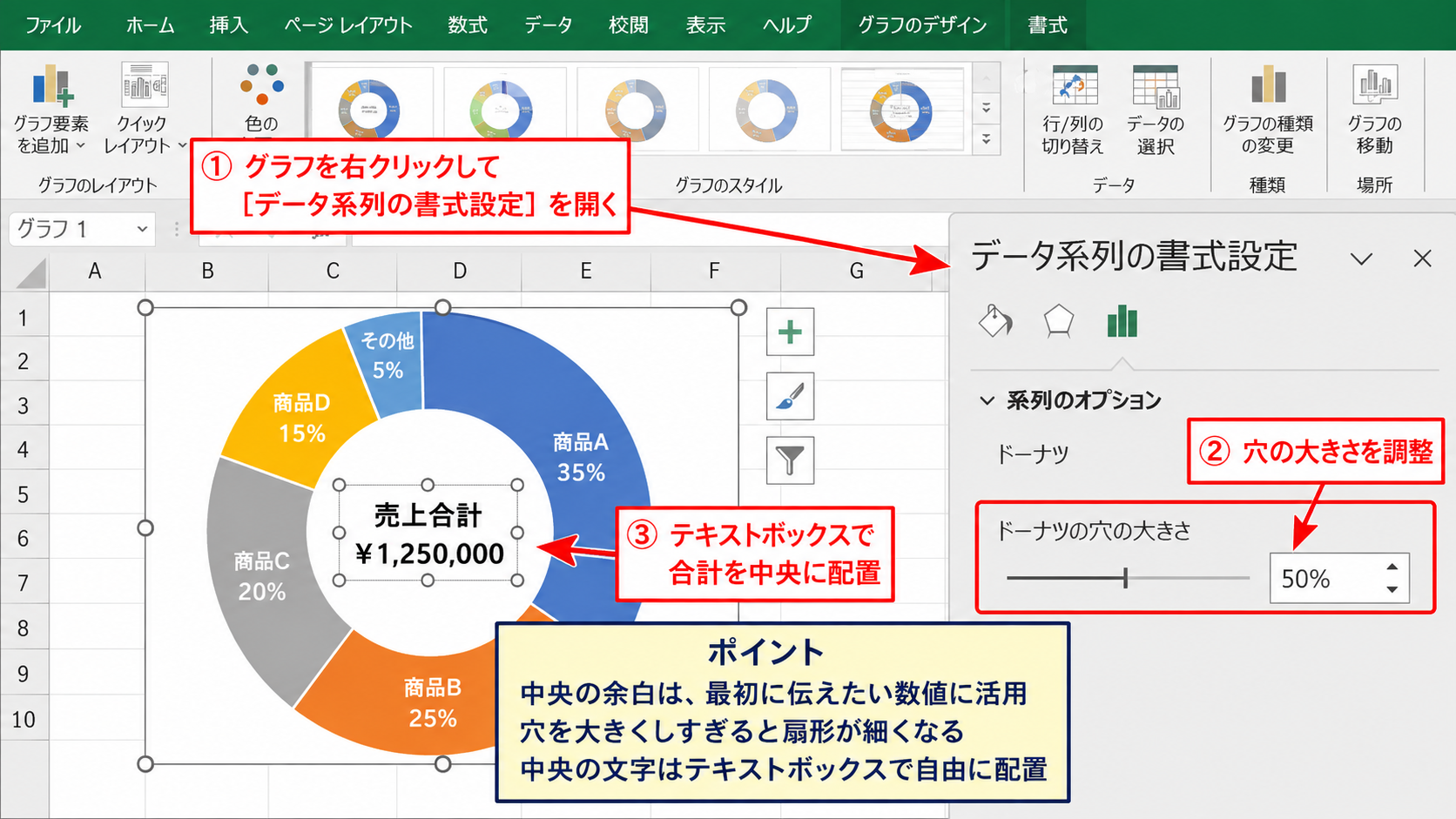Open データの選択 icon
The image size is (1456, 819).
(x=1156, y=85)
